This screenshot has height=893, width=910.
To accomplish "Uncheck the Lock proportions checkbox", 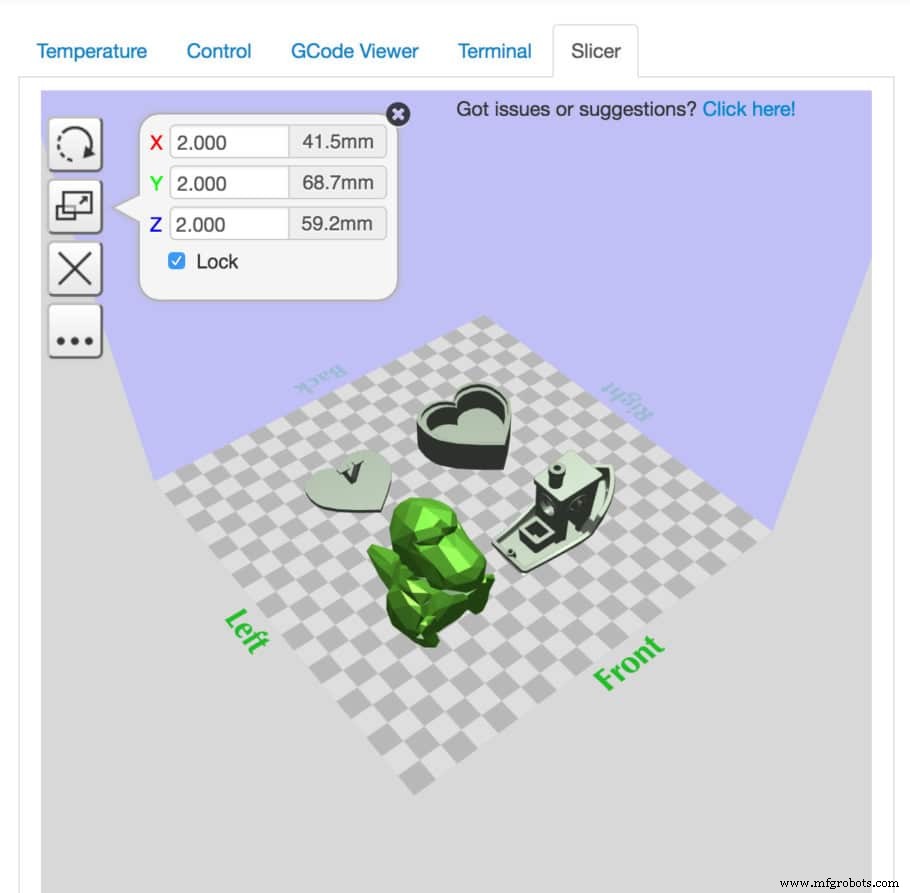I will (x=178, y=261).
